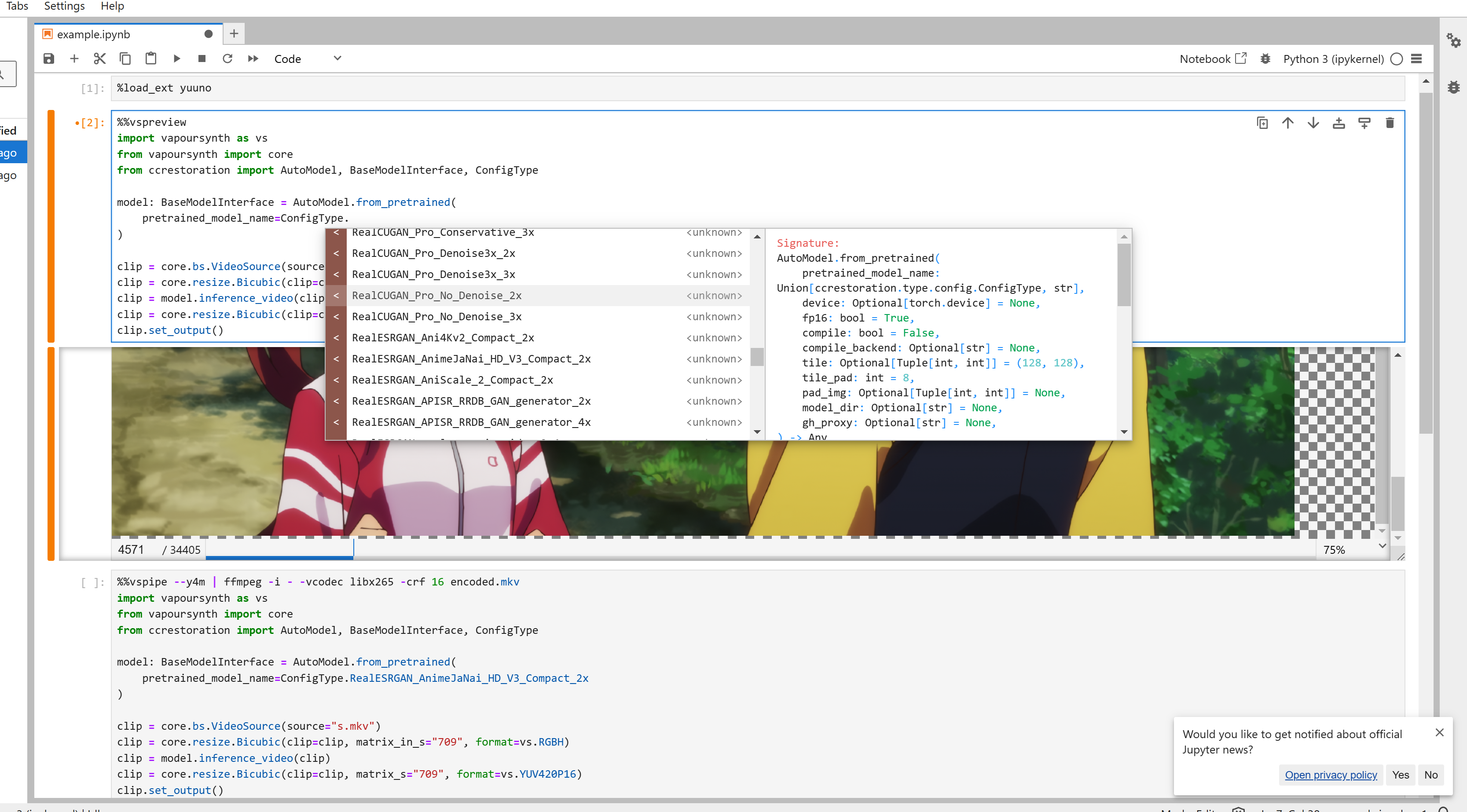This screenshot has height=812, width=1467.
Task: Click the signature panel scrollbar thumb
Action: (x=1124, y=275)
